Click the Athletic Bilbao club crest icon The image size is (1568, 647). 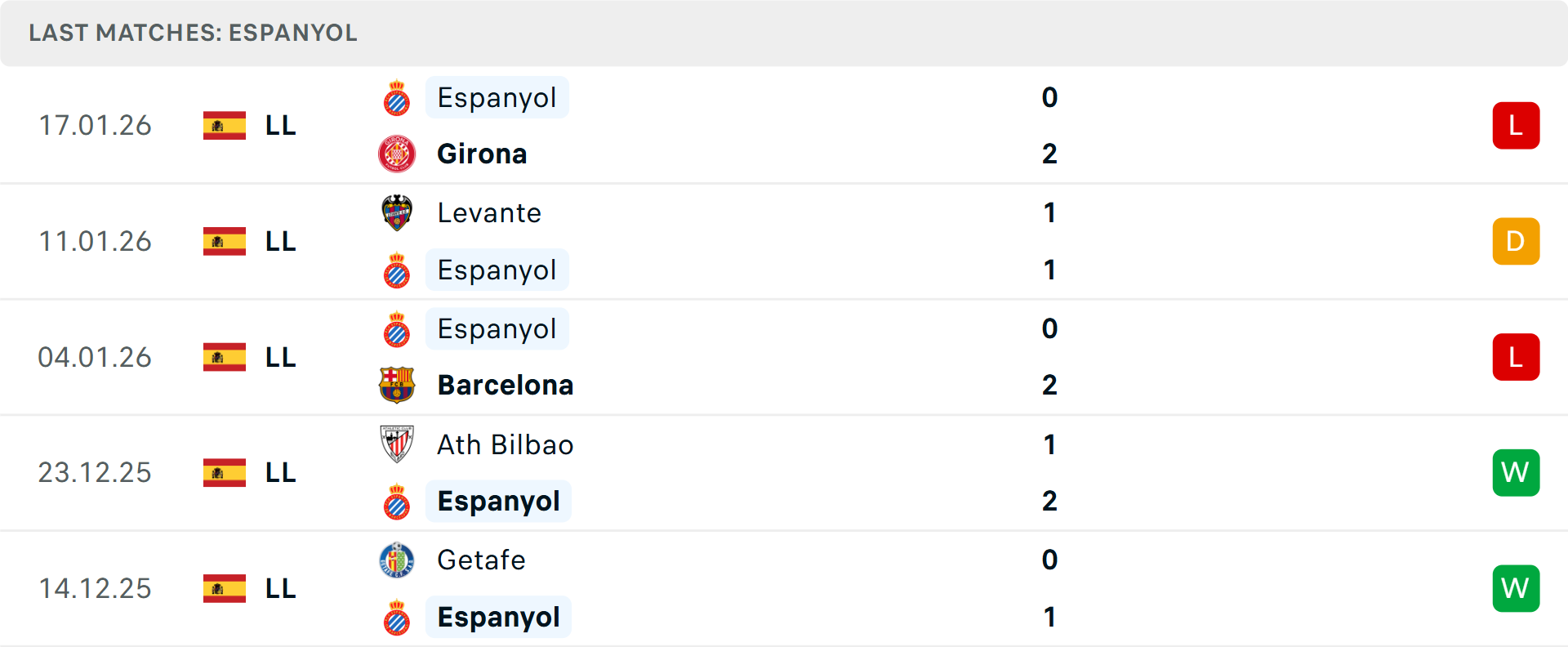397,444
